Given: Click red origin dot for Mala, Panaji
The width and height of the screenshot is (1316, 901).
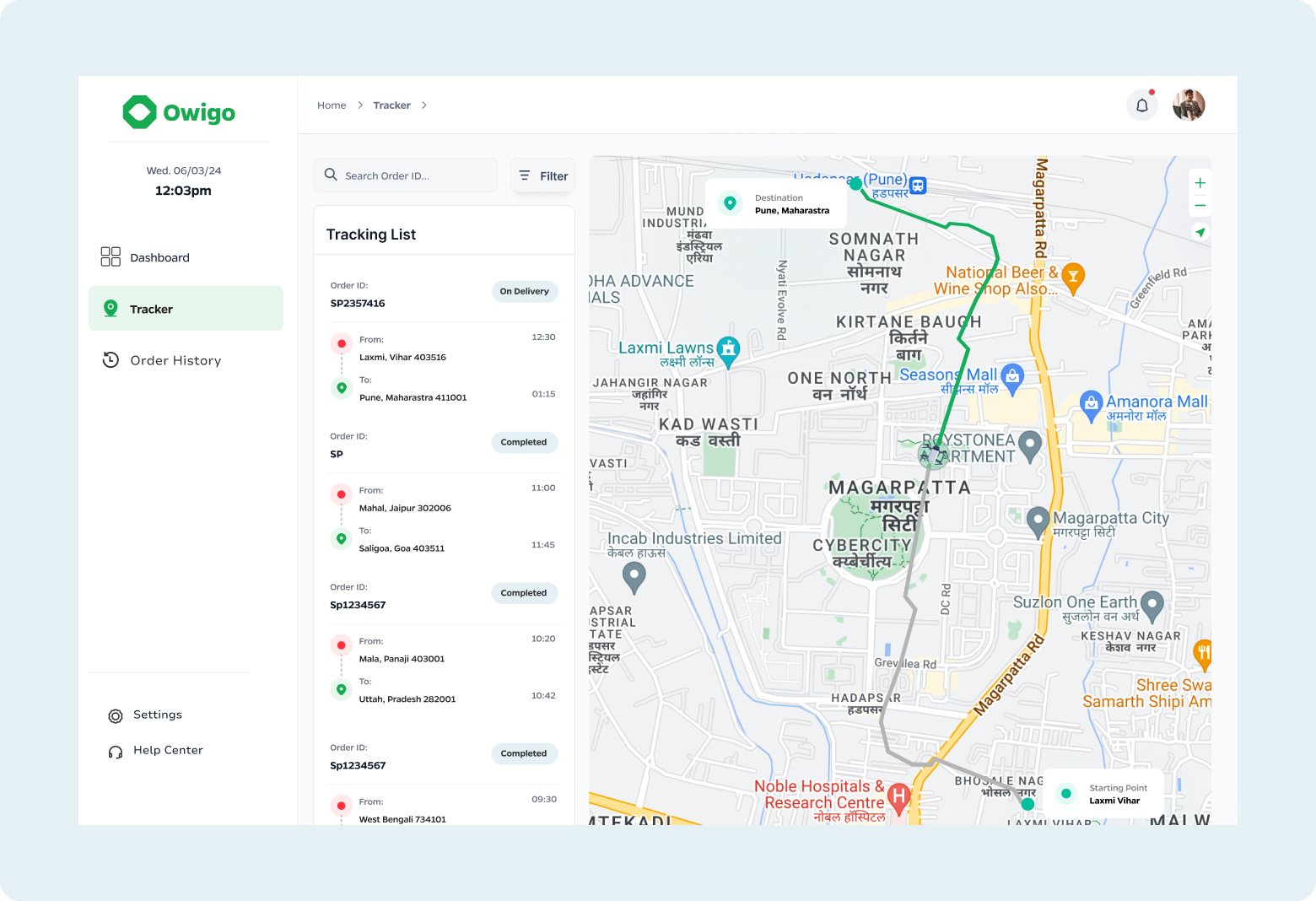Looking at the screenshot, I should [342, 645].
